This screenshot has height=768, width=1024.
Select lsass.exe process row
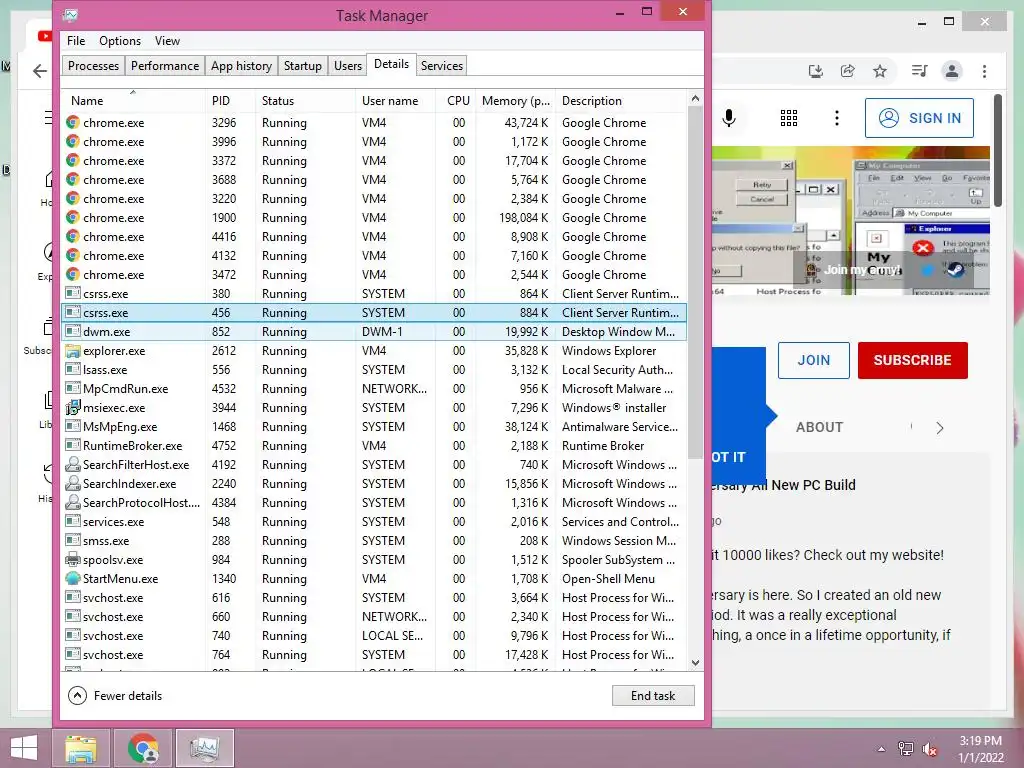(375, 370)
